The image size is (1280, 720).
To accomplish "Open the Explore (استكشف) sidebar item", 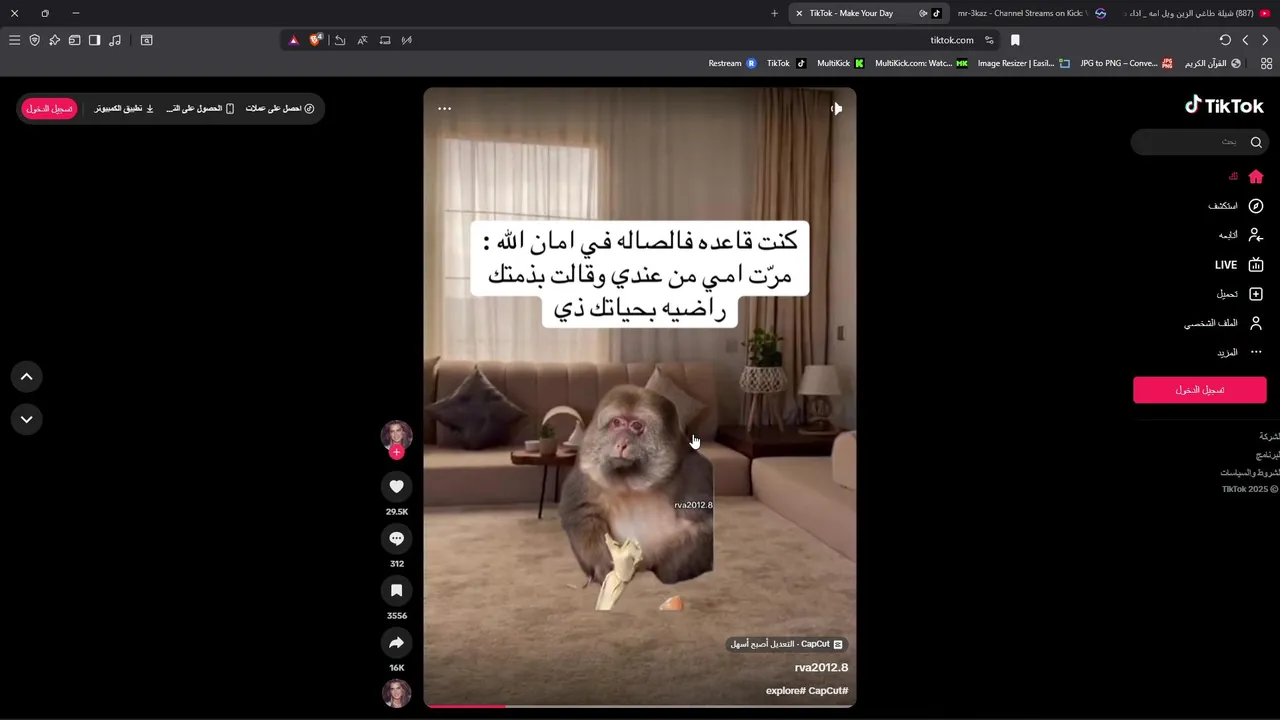I will [x=1236, y=206].
